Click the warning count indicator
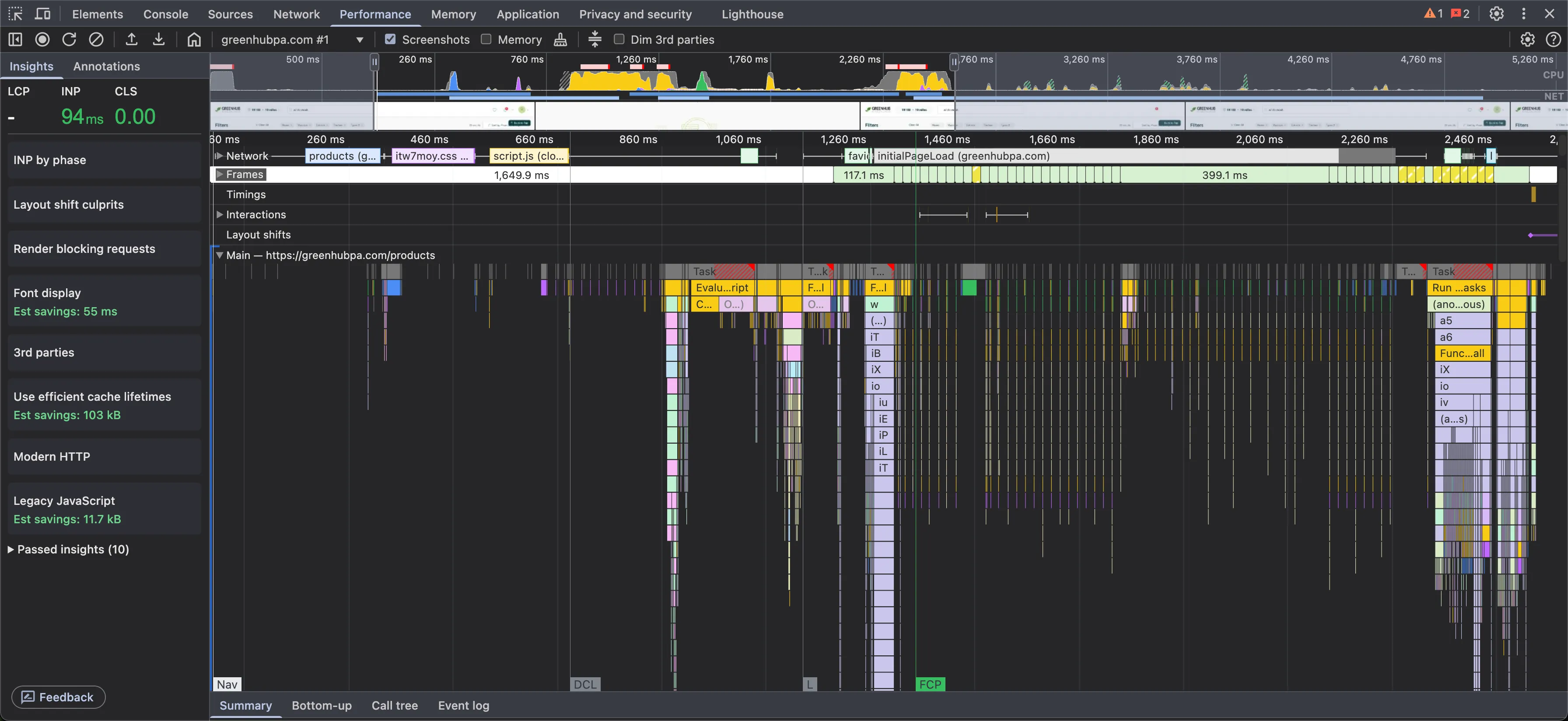 [1434, 14]
